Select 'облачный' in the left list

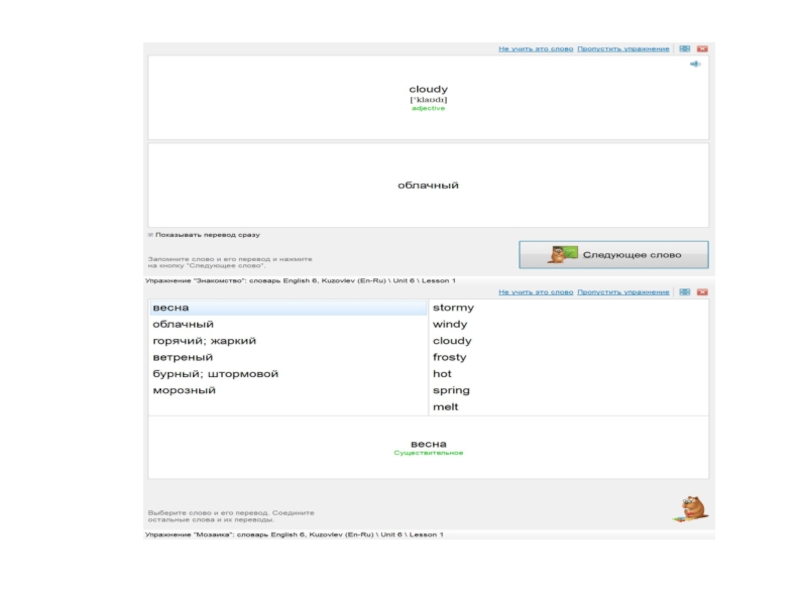(x=288, y=324)
